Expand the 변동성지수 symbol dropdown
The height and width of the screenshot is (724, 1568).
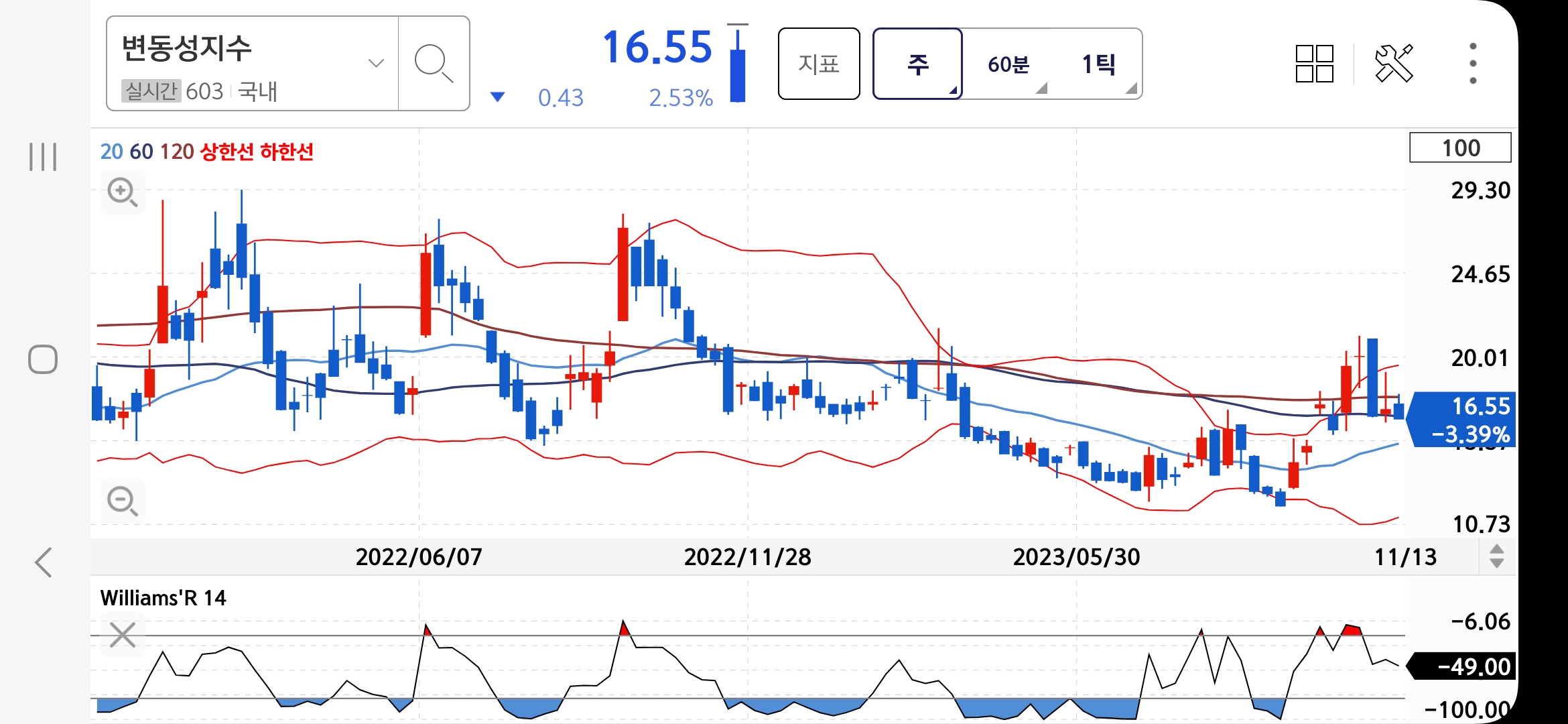pyautogui.click(x=376, y=64)
